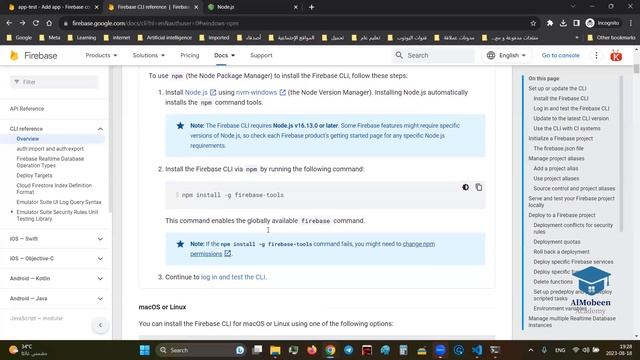Open the Products dropdown menu
Screen dimensions: 640x360
(101, 55)
